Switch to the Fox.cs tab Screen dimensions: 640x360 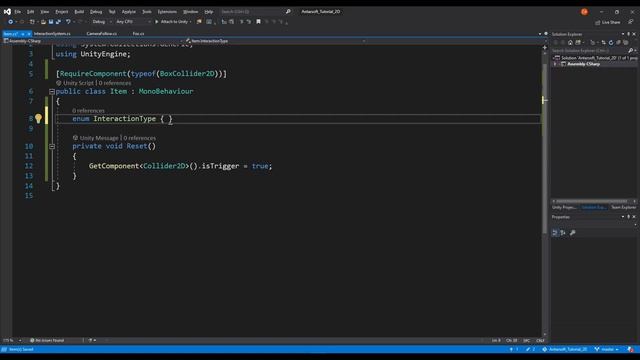click(x=138, y=34)
